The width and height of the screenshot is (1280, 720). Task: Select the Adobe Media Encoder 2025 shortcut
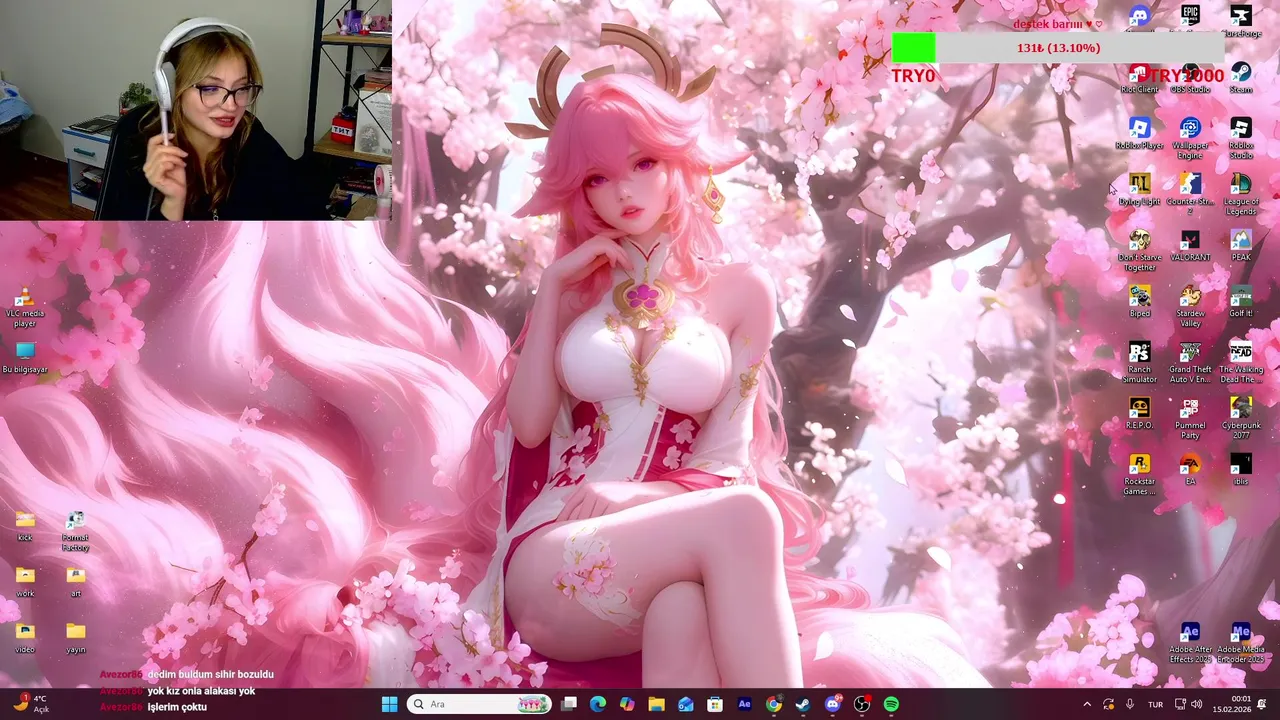(1241, 642)
